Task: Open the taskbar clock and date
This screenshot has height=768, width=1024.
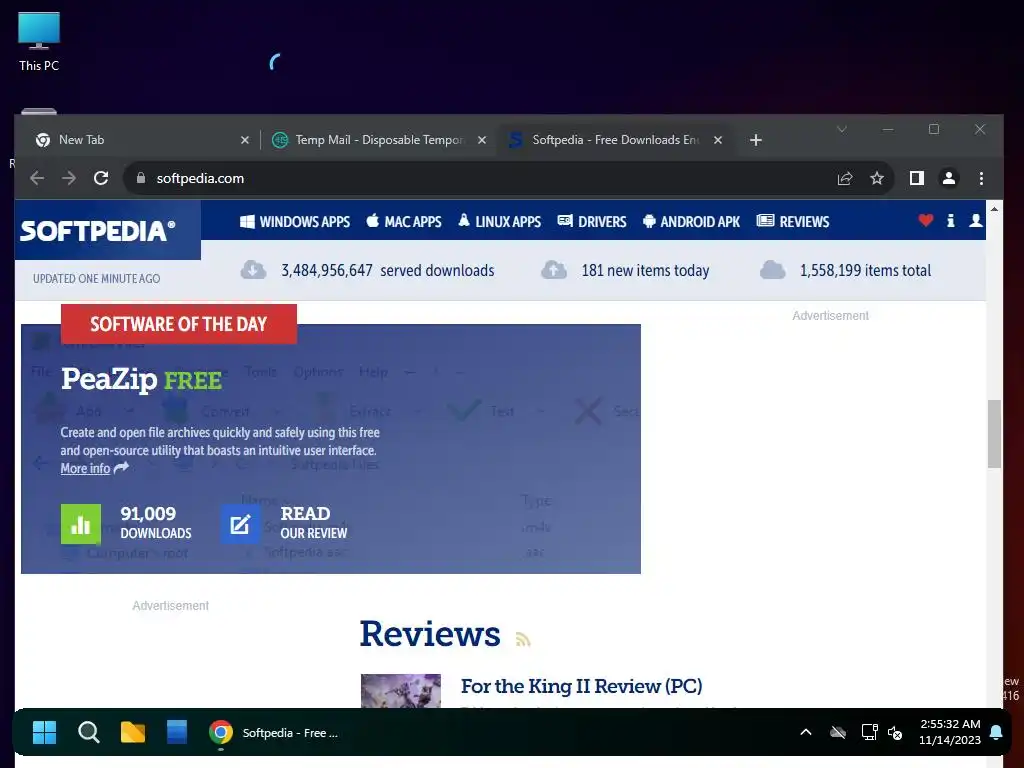Action: (950, 732)
